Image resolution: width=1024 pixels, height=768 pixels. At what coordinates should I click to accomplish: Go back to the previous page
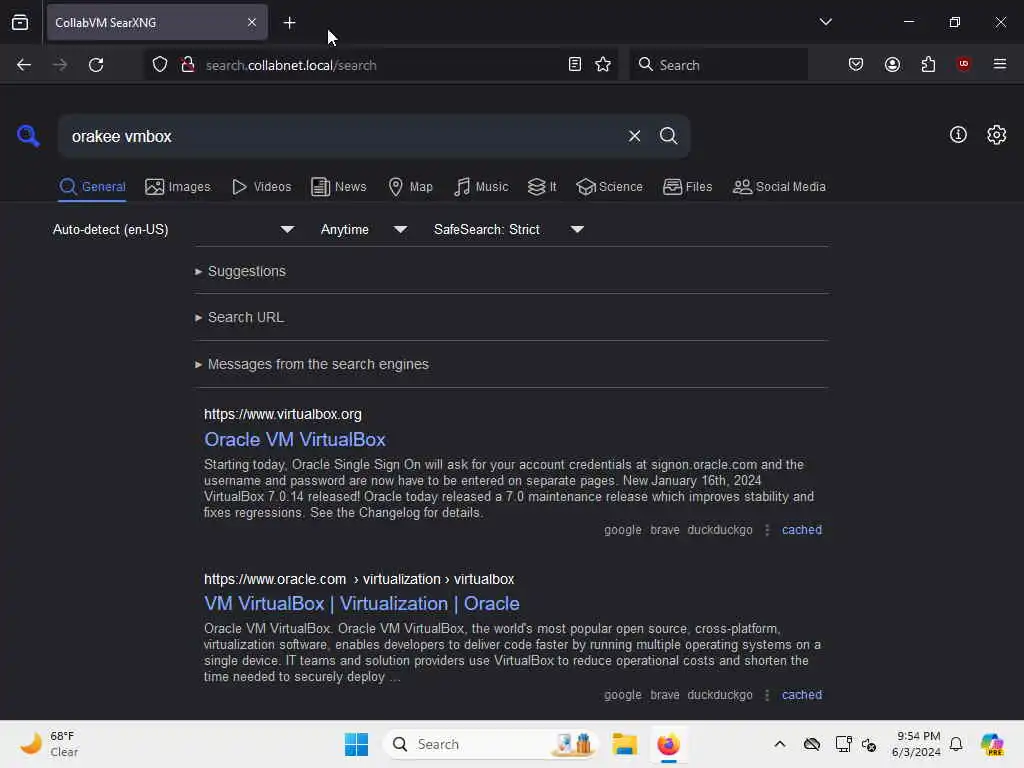coord(24,65)
